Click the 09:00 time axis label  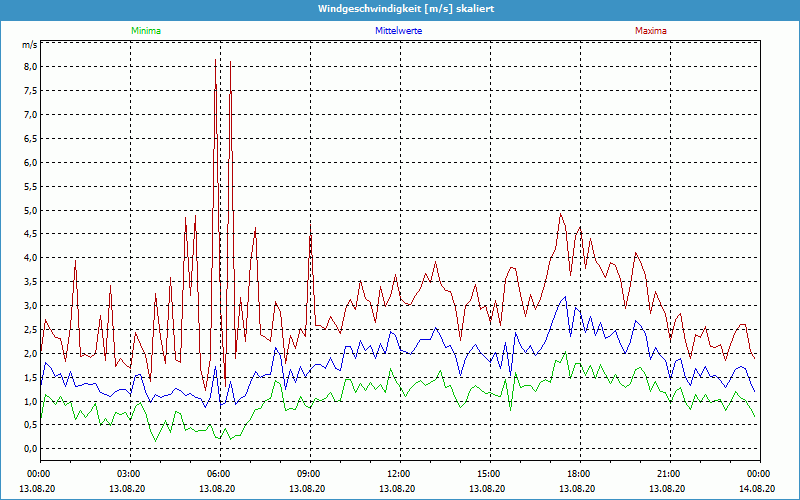pyautogui.click(x=310, y=474)
